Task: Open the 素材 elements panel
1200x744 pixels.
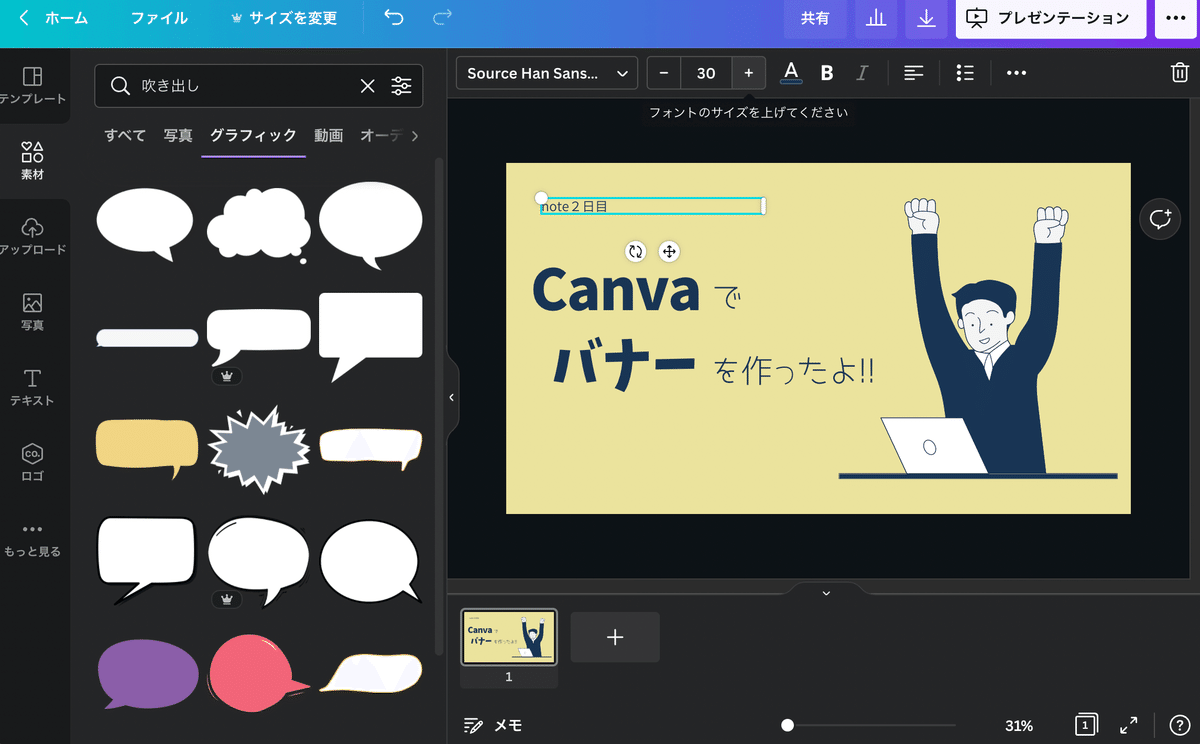Action: (x=33, y=161)
